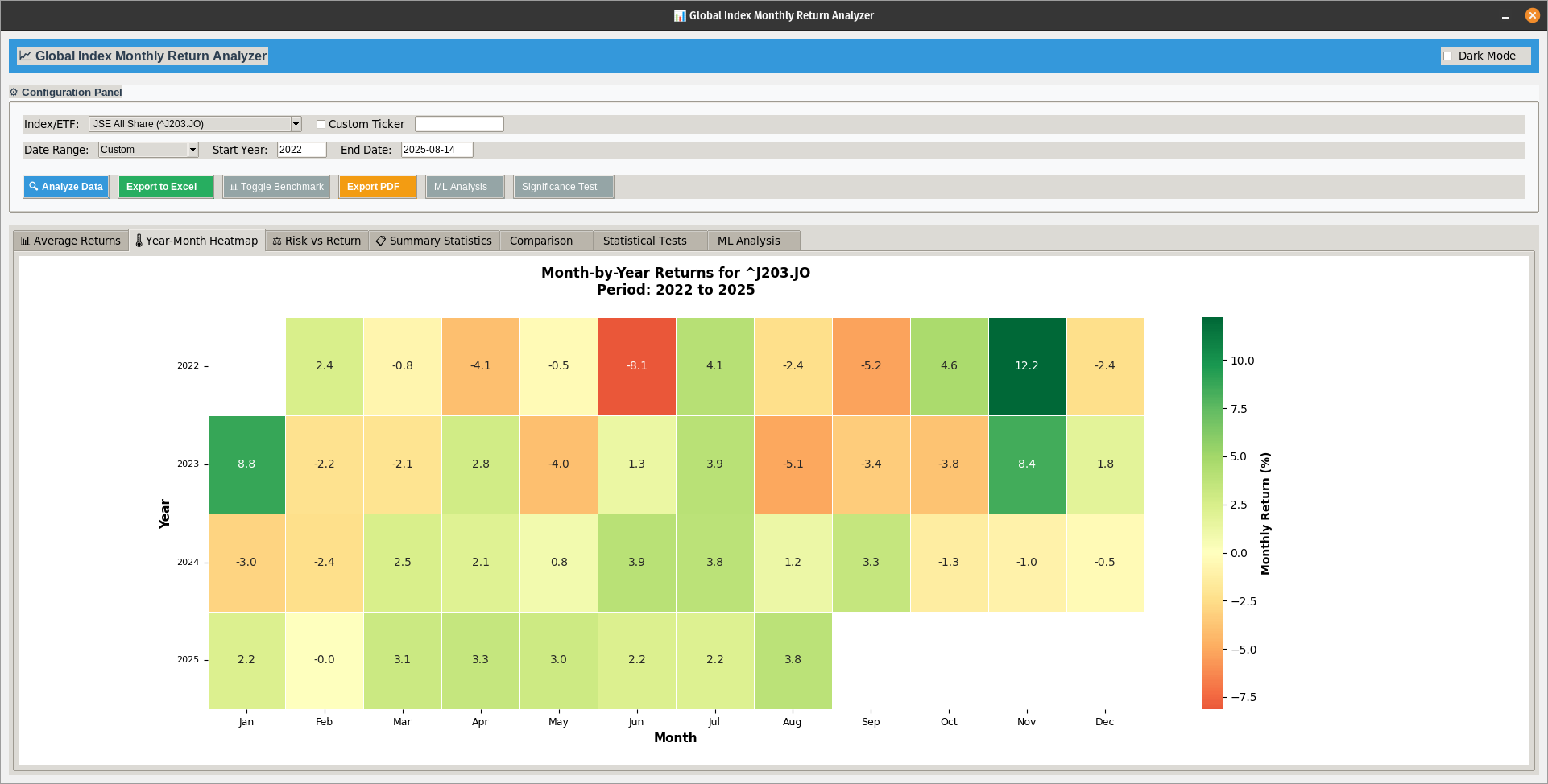Select the magnifier icon on Analyze Data

tap(34, 187)
